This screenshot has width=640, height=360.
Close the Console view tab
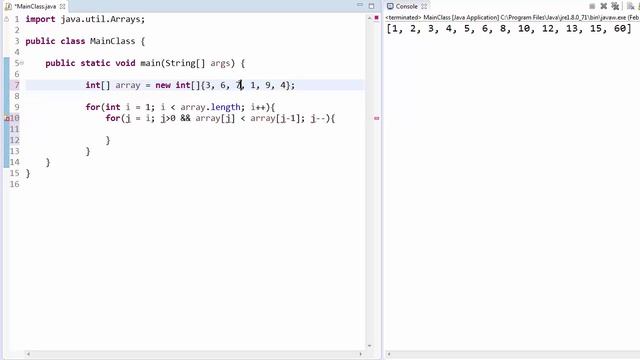pyautogui.click(x=424, y=7)
